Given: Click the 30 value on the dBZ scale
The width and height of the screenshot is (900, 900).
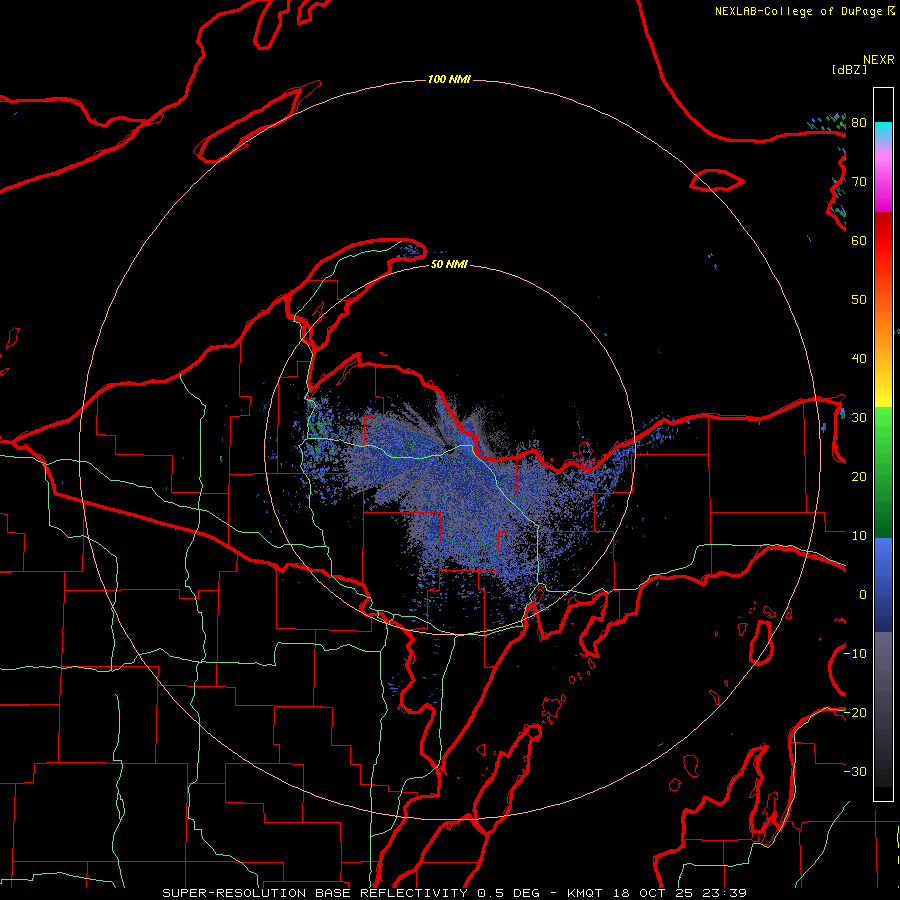Looking at the screenshot, I should (859, 418).
